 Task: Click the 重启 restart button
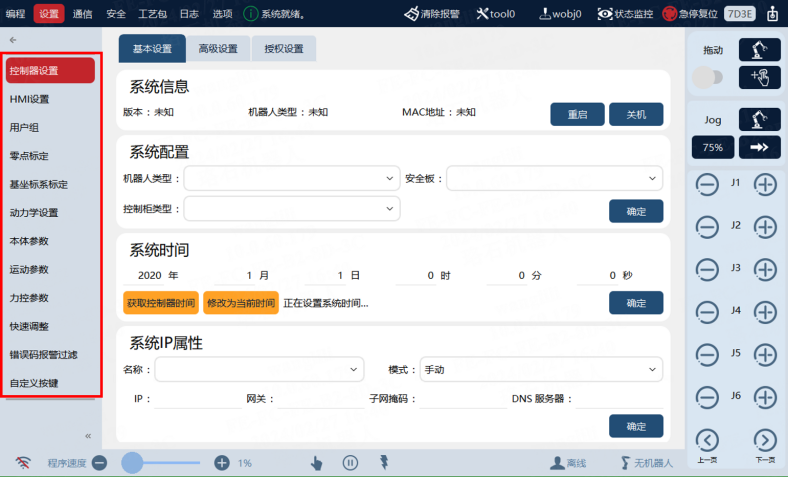point(577,114)
